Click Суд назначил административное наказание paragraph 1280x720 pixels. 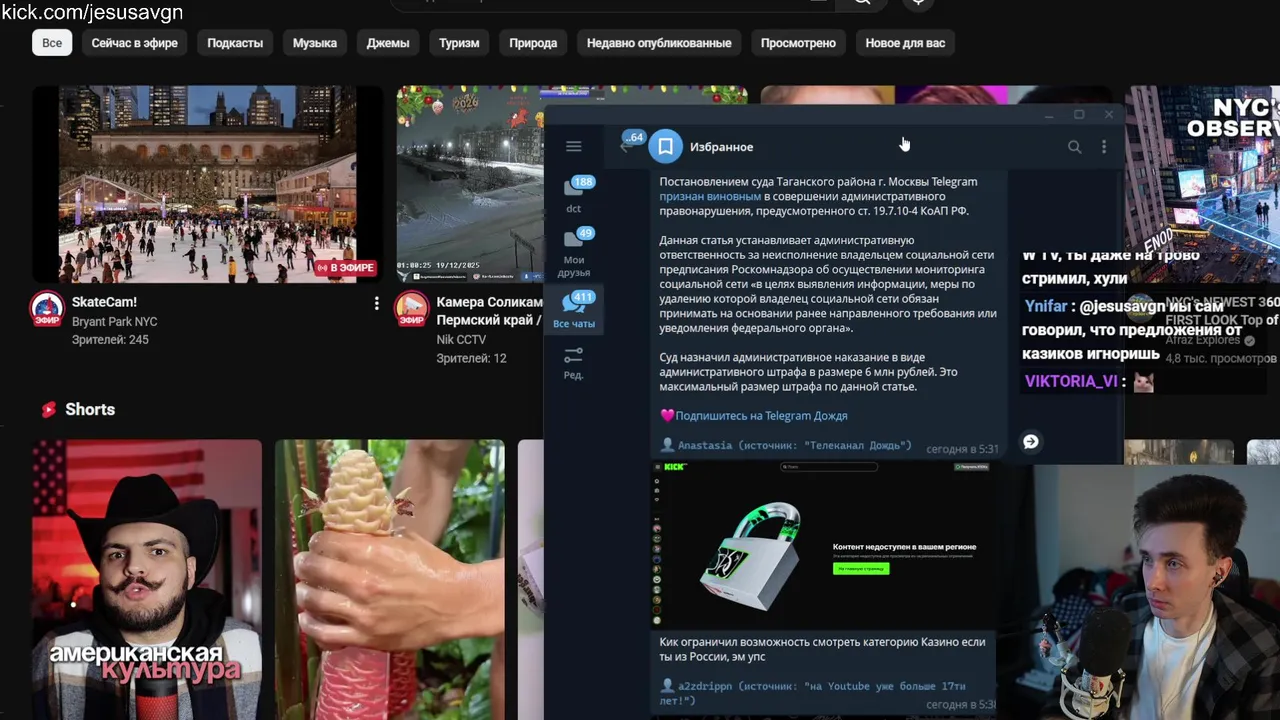(808, 372)
